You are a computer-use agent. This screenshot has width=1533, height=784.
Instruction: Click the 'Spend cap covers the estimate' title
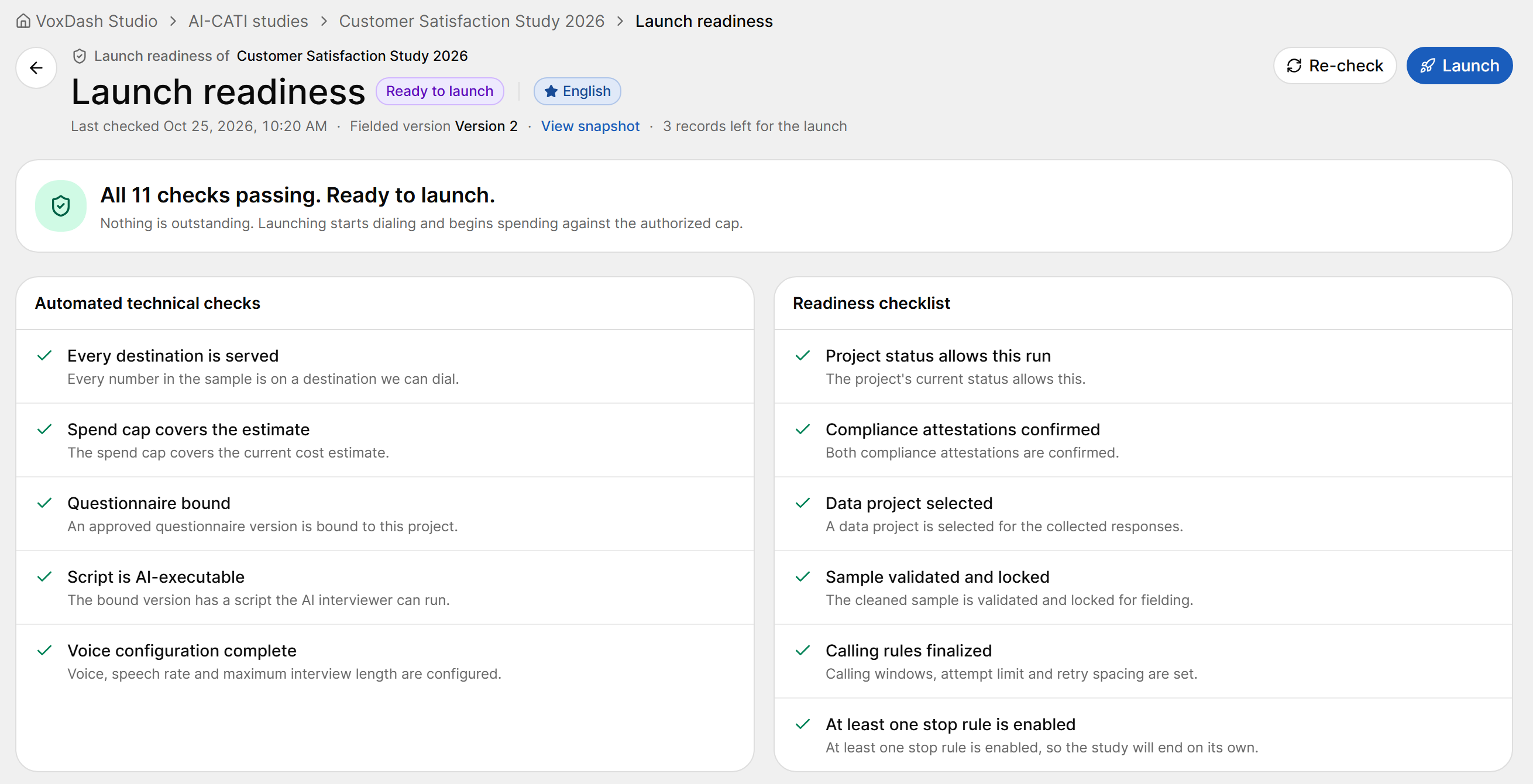188,430
